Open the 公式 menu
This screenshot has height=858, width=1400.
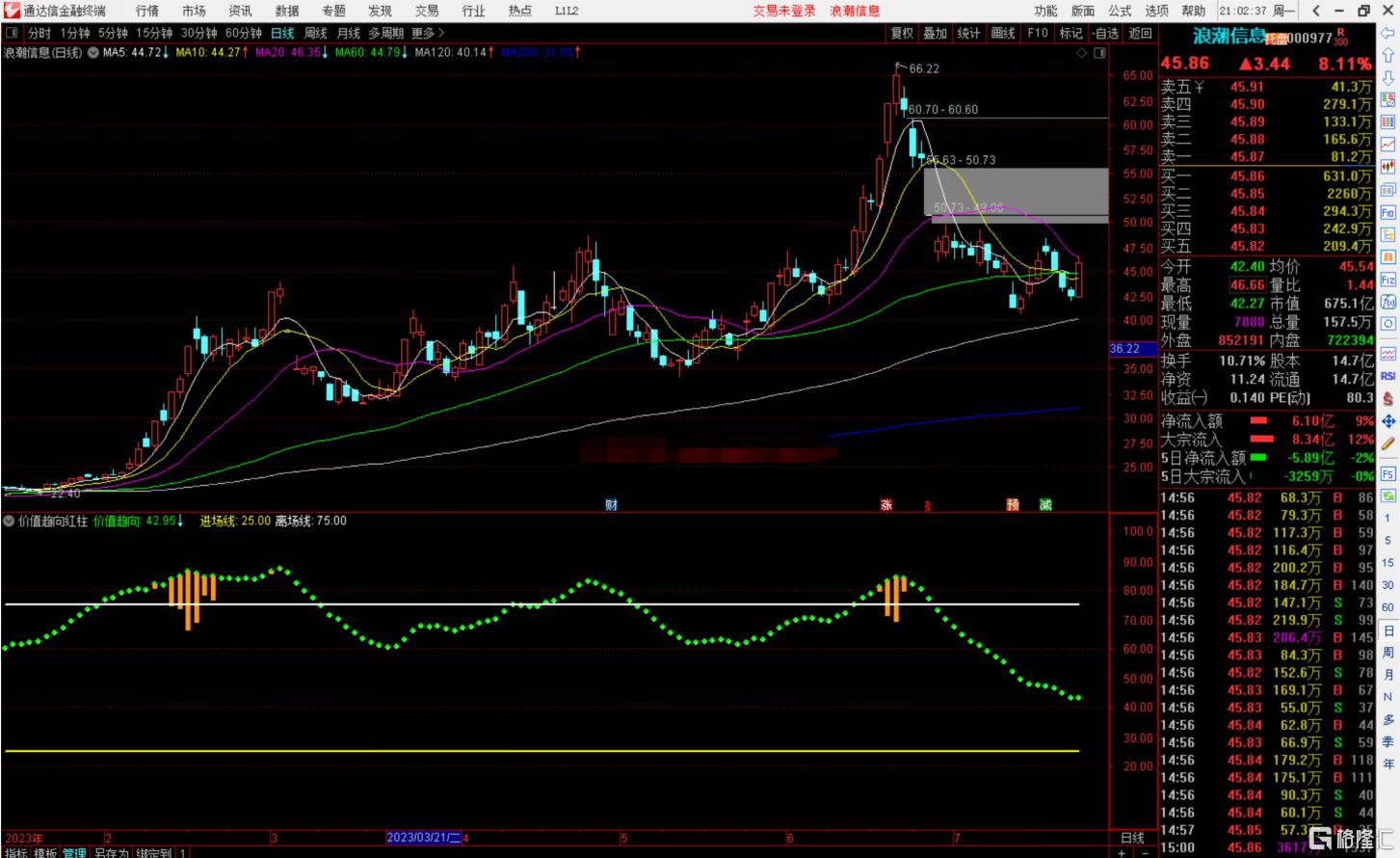click(x=1119, y=11)
